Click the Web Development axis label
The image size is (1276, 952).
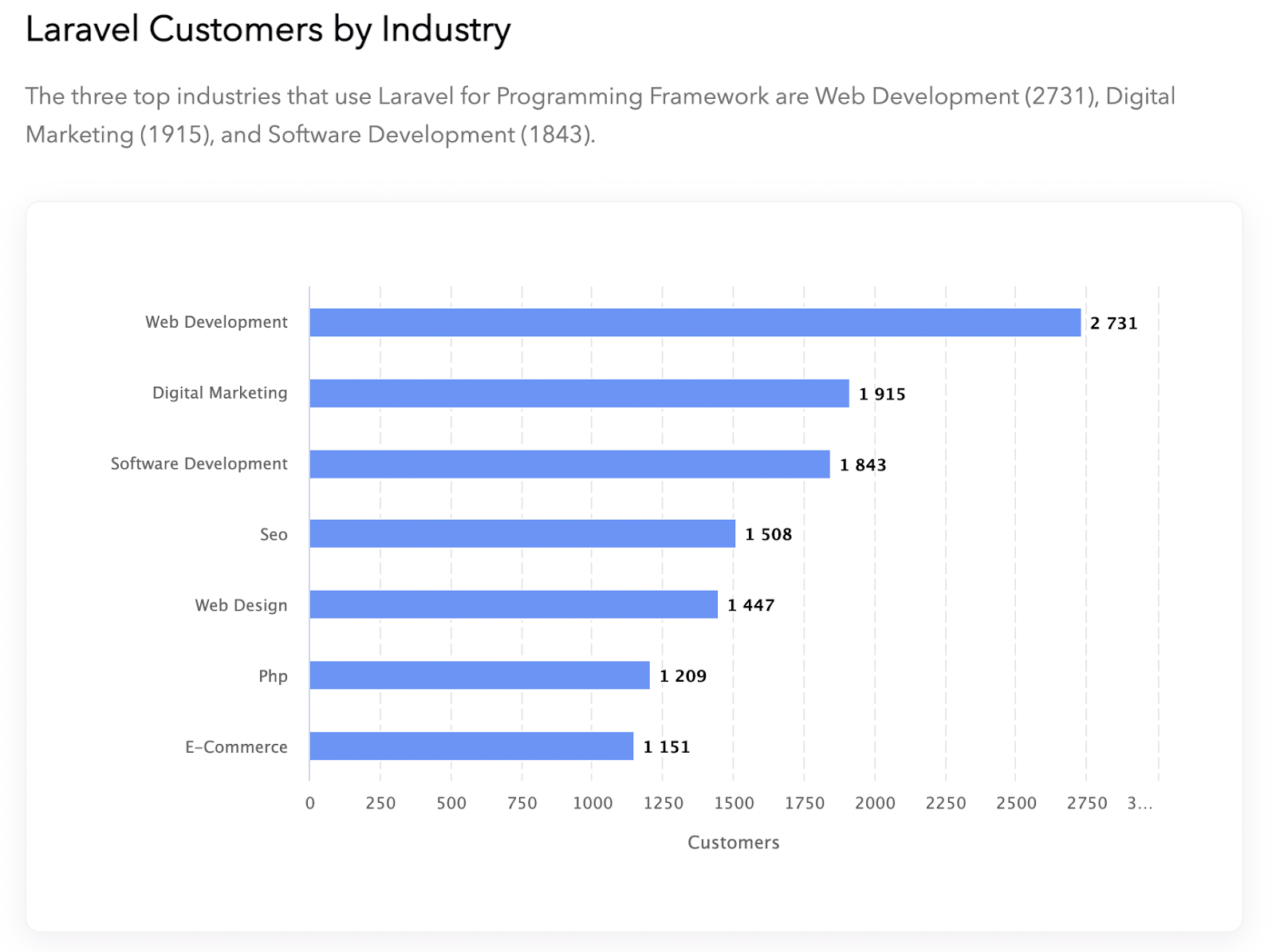coord(216,322)
